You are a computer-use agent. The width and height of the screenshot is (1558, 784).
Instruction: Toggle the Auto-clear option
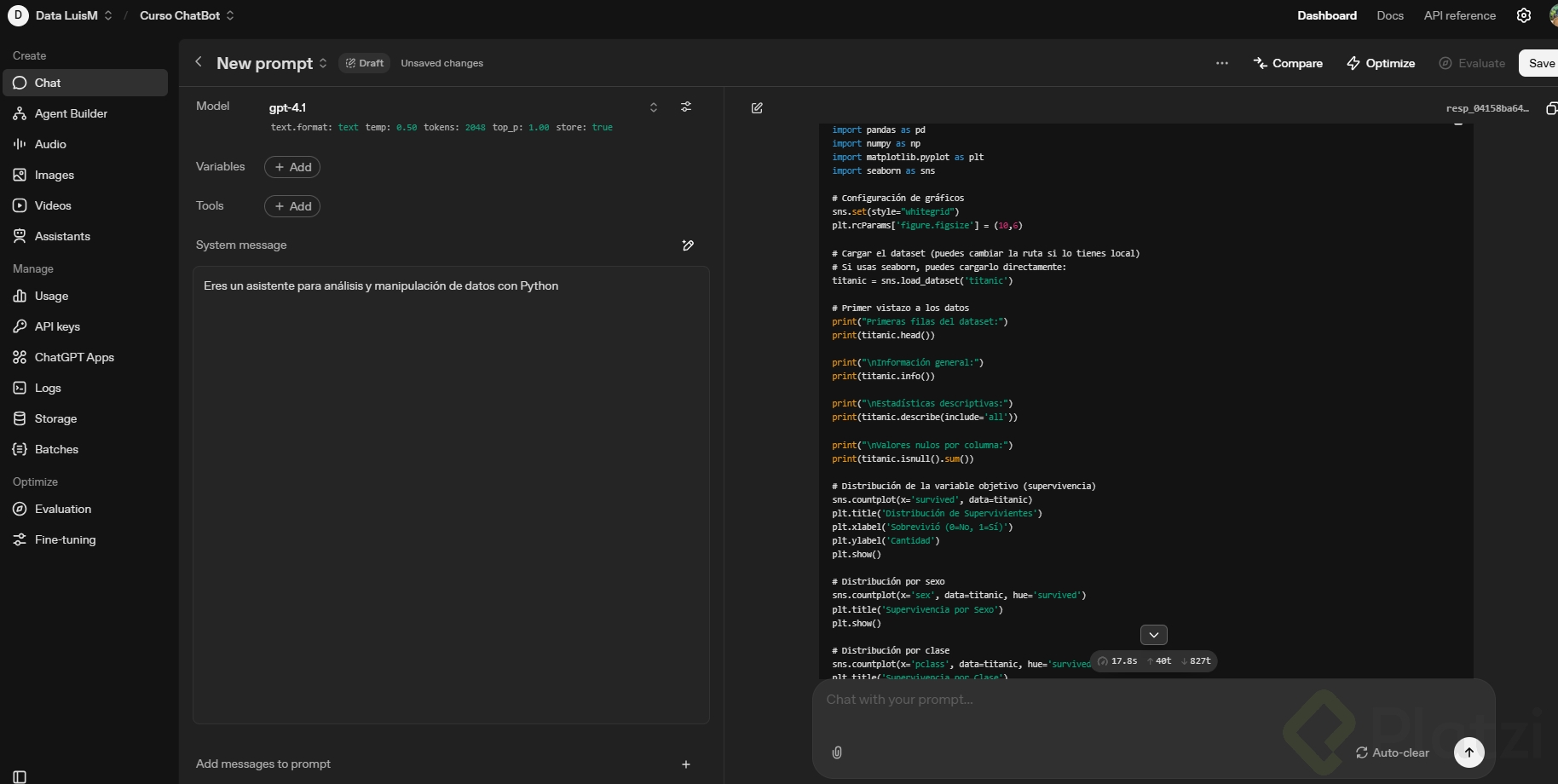[x=1392, y=752]
